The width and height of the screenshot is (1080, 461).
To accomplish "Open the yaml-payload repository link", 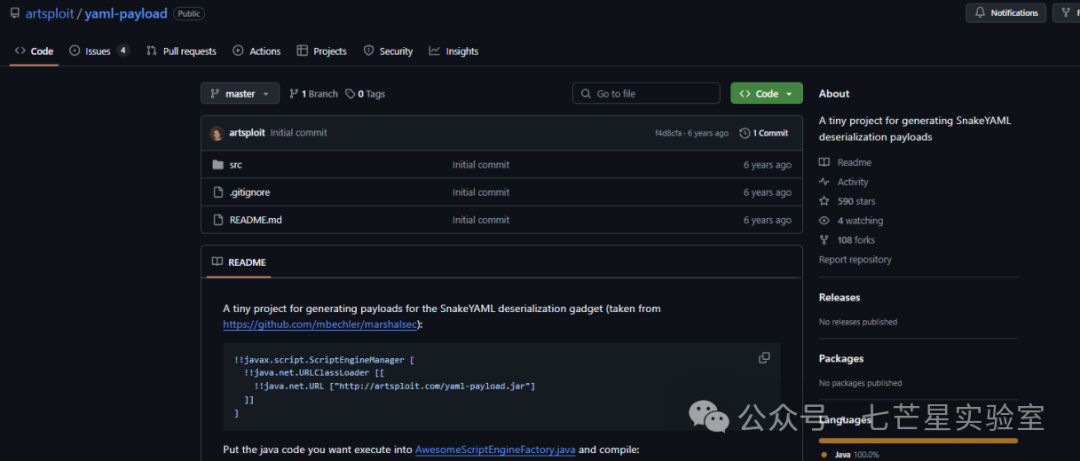I will [126, 14].
